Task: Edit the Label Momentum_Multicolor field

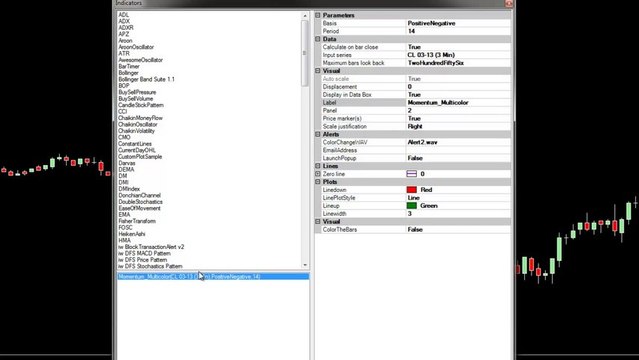Action: click(458, 103)
